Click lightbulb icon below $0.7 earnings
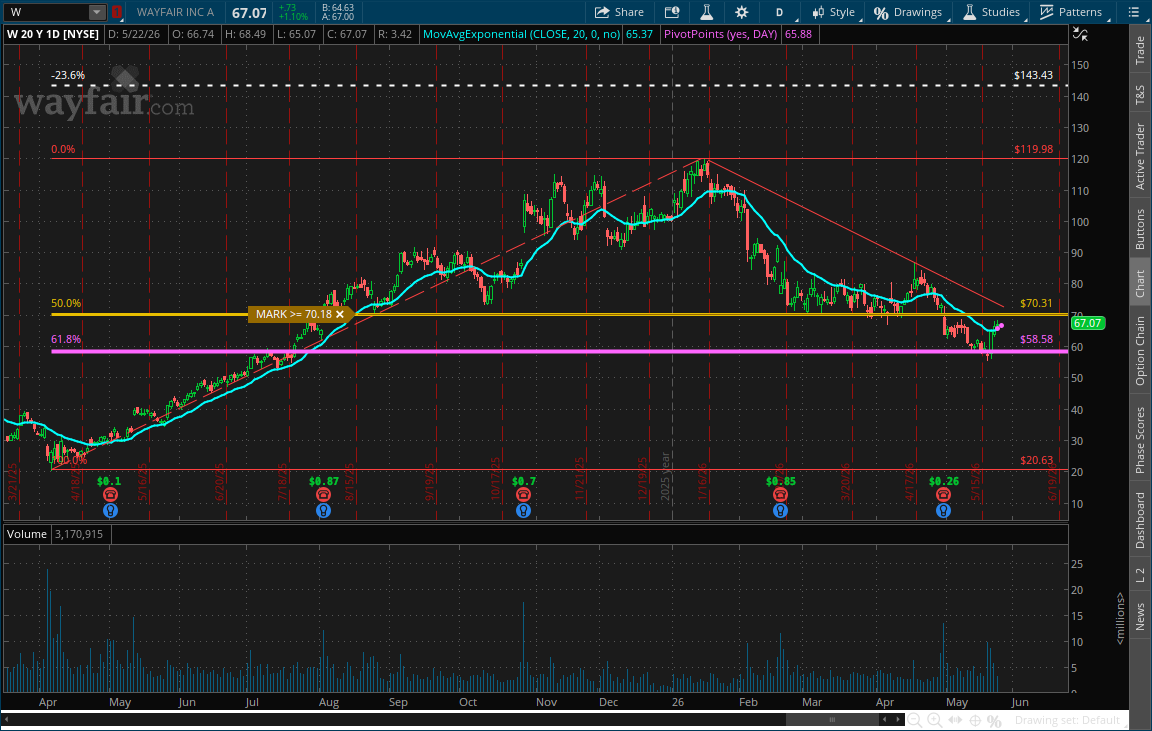Viewport: 1152px width, 731px height. point(523,511)
